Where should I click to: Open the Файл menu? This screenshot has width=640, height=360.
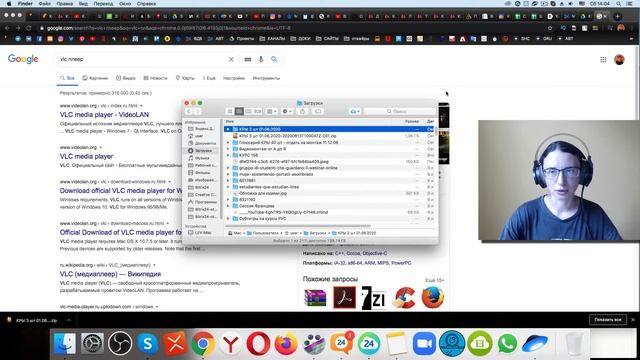pyautogui.click(x=44, y=3)
